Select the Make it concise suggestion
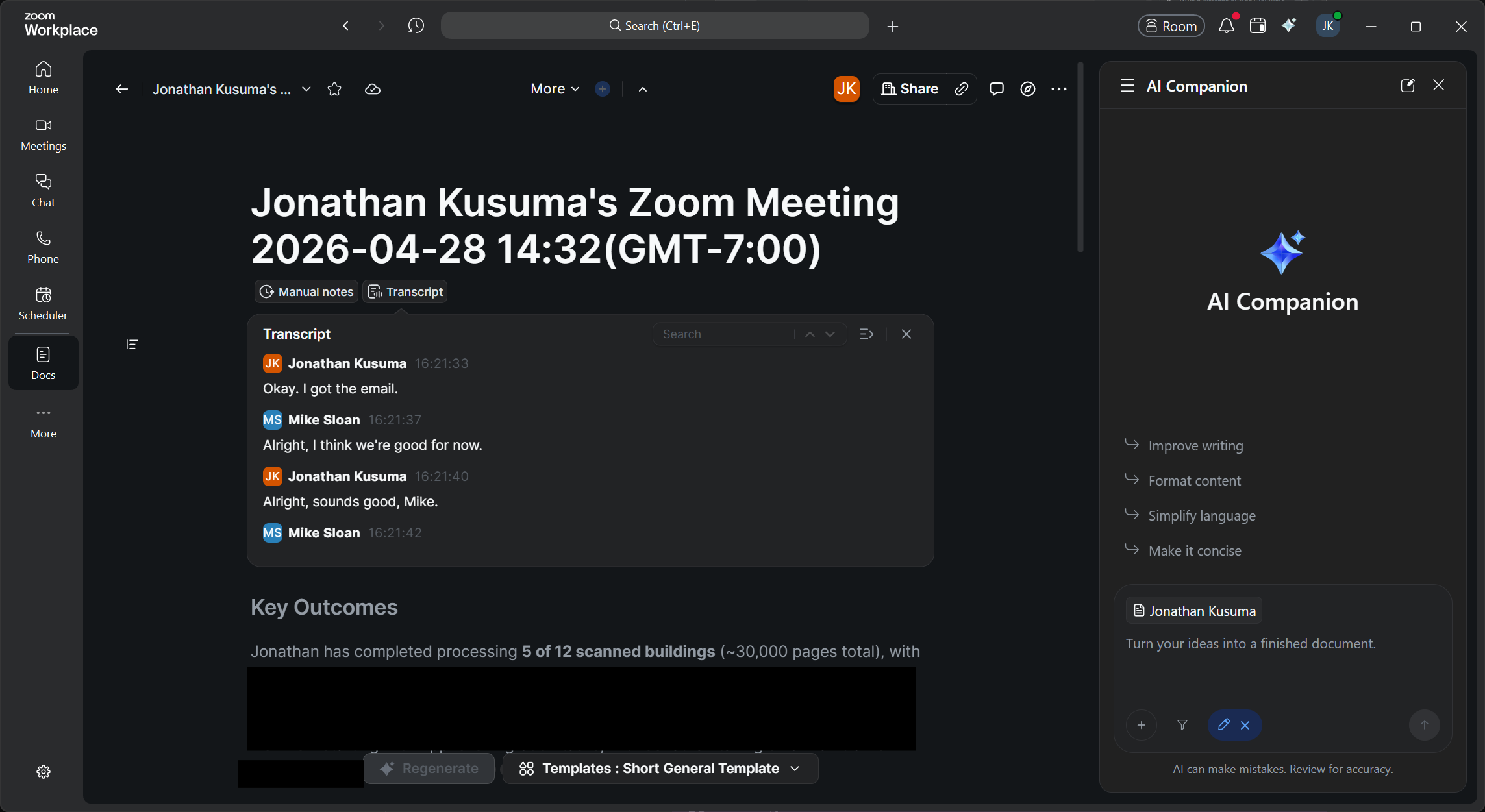The height and width of the screenshot is (812, 1485). [x=1183, y=550]
